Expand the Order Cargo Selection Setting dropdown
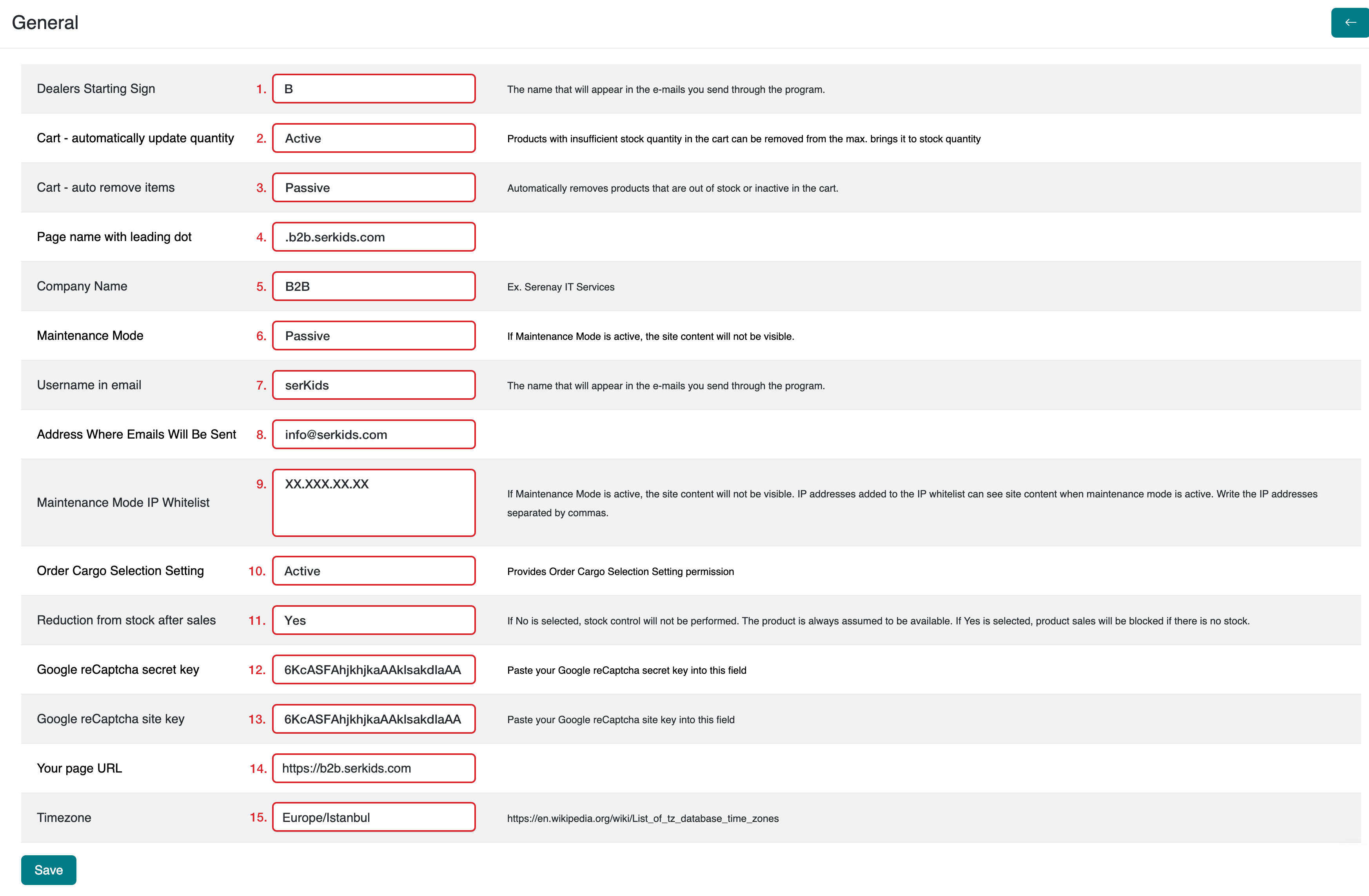1369x896 pixels. [373, 571]
